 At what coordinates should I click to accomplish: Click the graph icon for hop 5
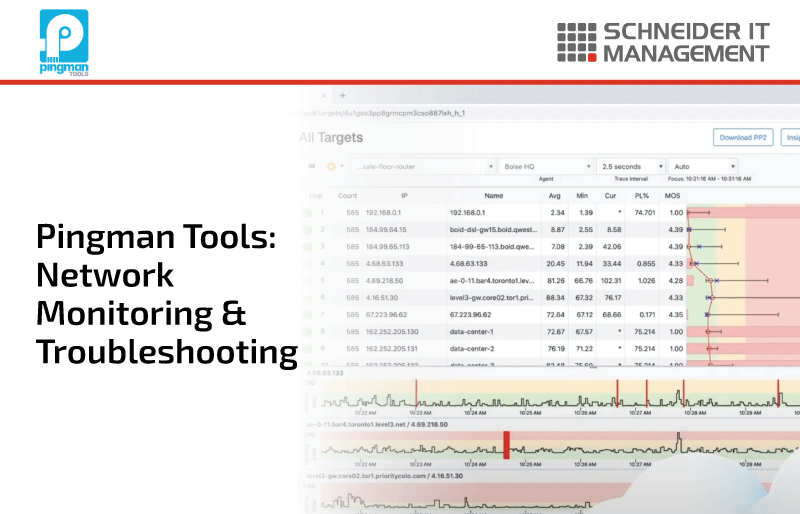tap(308, 281)
